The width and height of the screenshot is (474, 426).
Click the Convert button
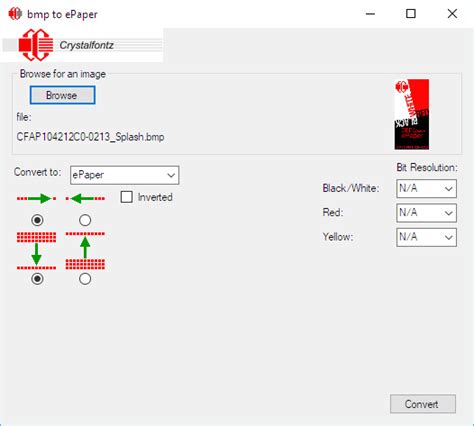(x=423, y=404)
